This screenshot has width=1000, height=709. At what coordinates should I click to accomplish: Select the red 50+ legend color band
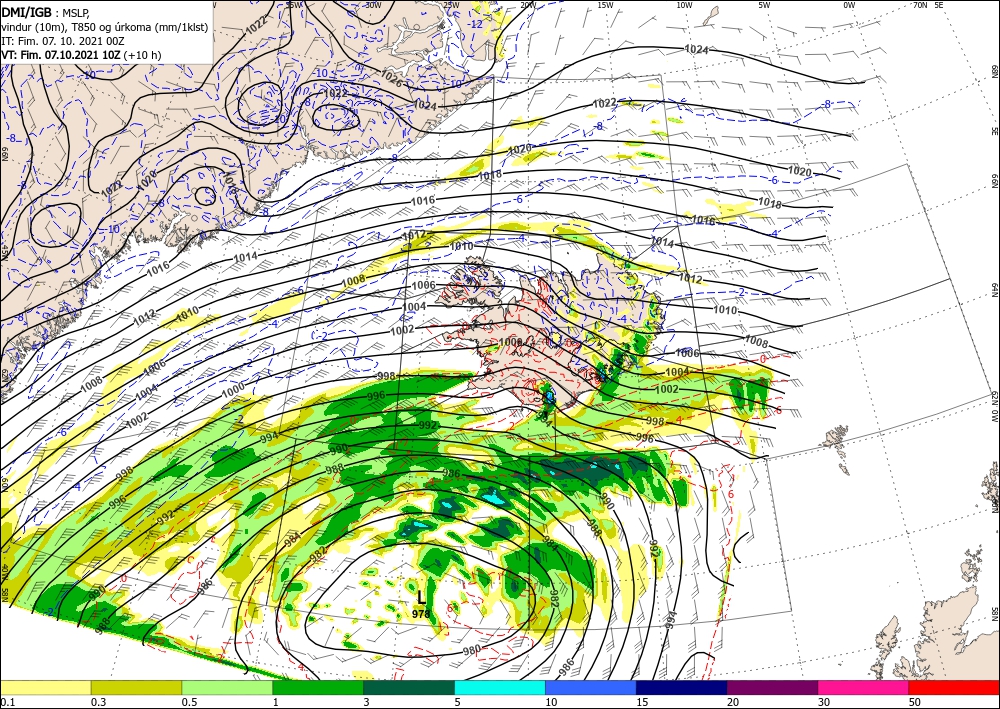tap(954, 687)
